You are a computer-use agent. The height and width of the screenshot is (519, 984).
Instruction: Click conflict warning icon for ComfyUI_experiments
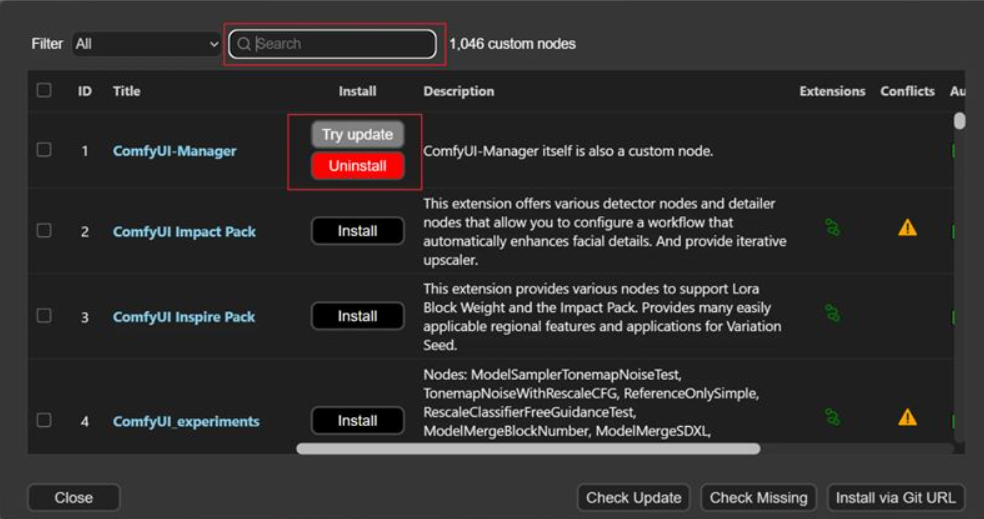pyautogui.click(x=907, y=417)
